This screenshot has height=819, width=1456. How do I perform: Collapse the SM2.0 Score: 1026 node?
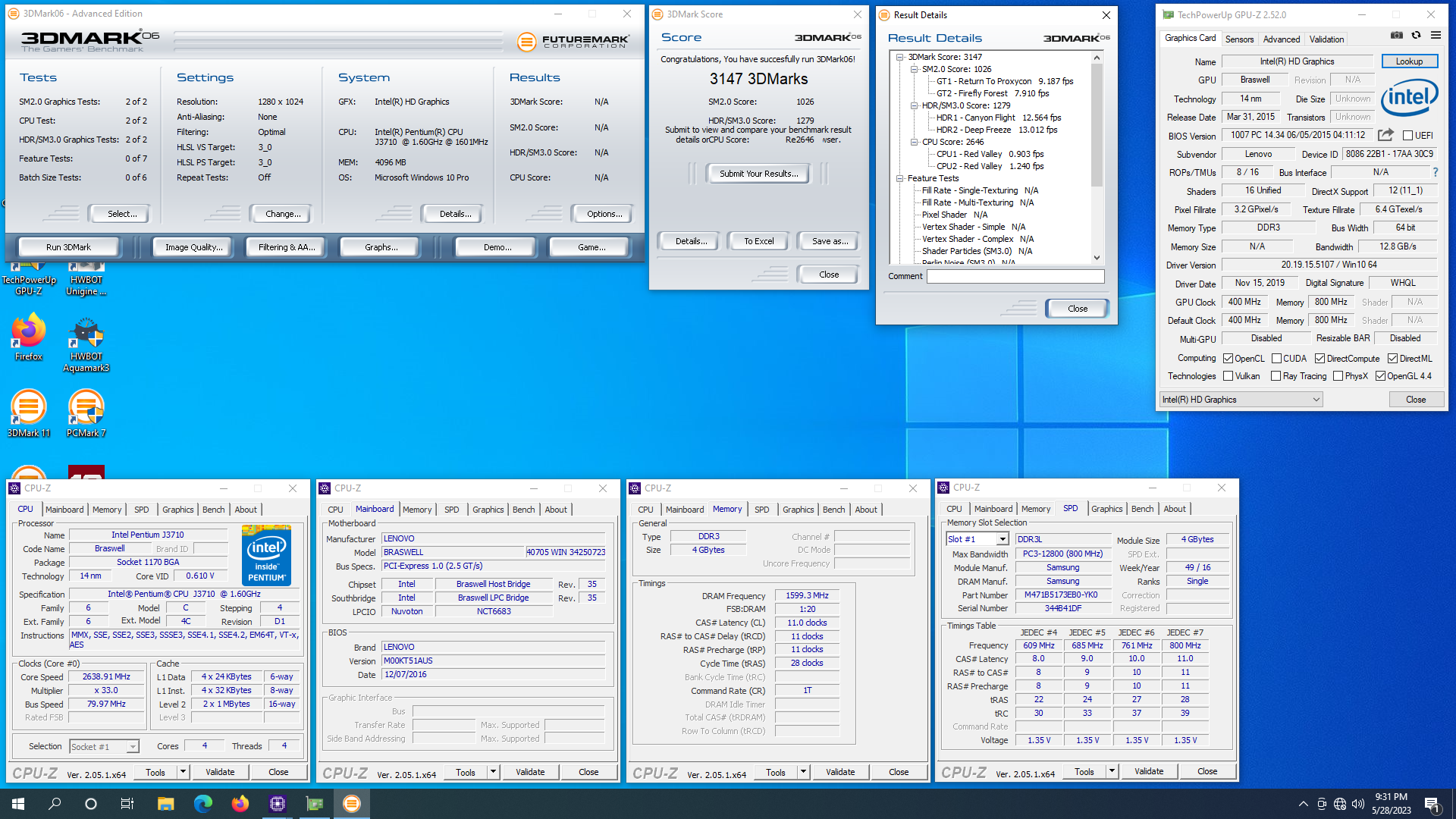(915, 69)
